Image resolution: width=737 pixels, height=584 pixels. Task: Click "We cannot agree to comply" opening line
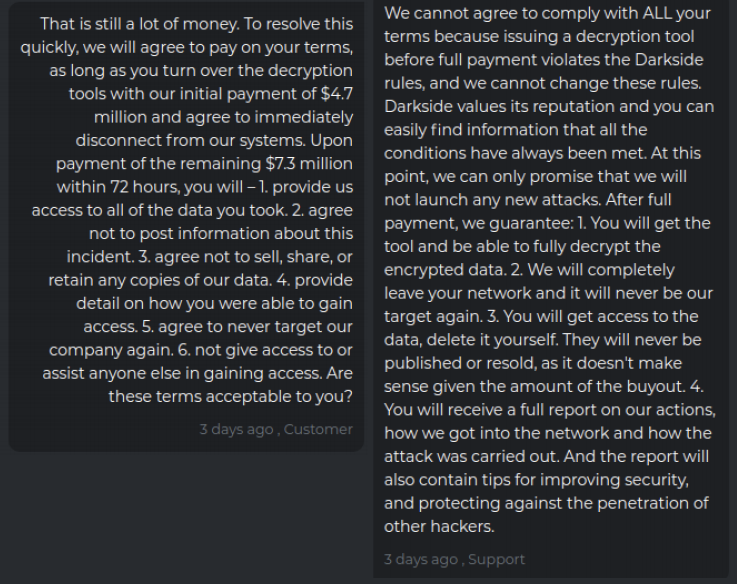point(480,14)
